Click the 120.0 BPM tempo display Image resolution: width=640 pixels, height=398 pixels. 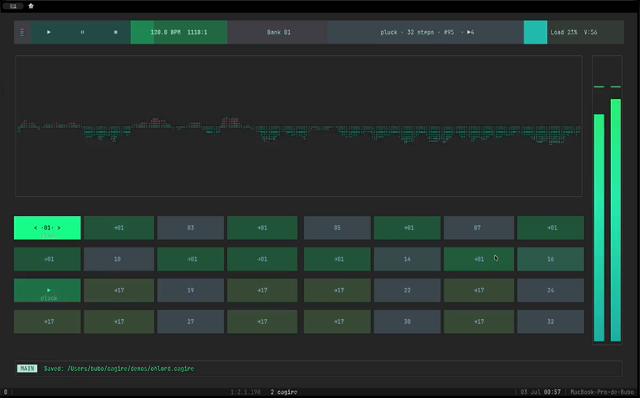click(179, 32)
